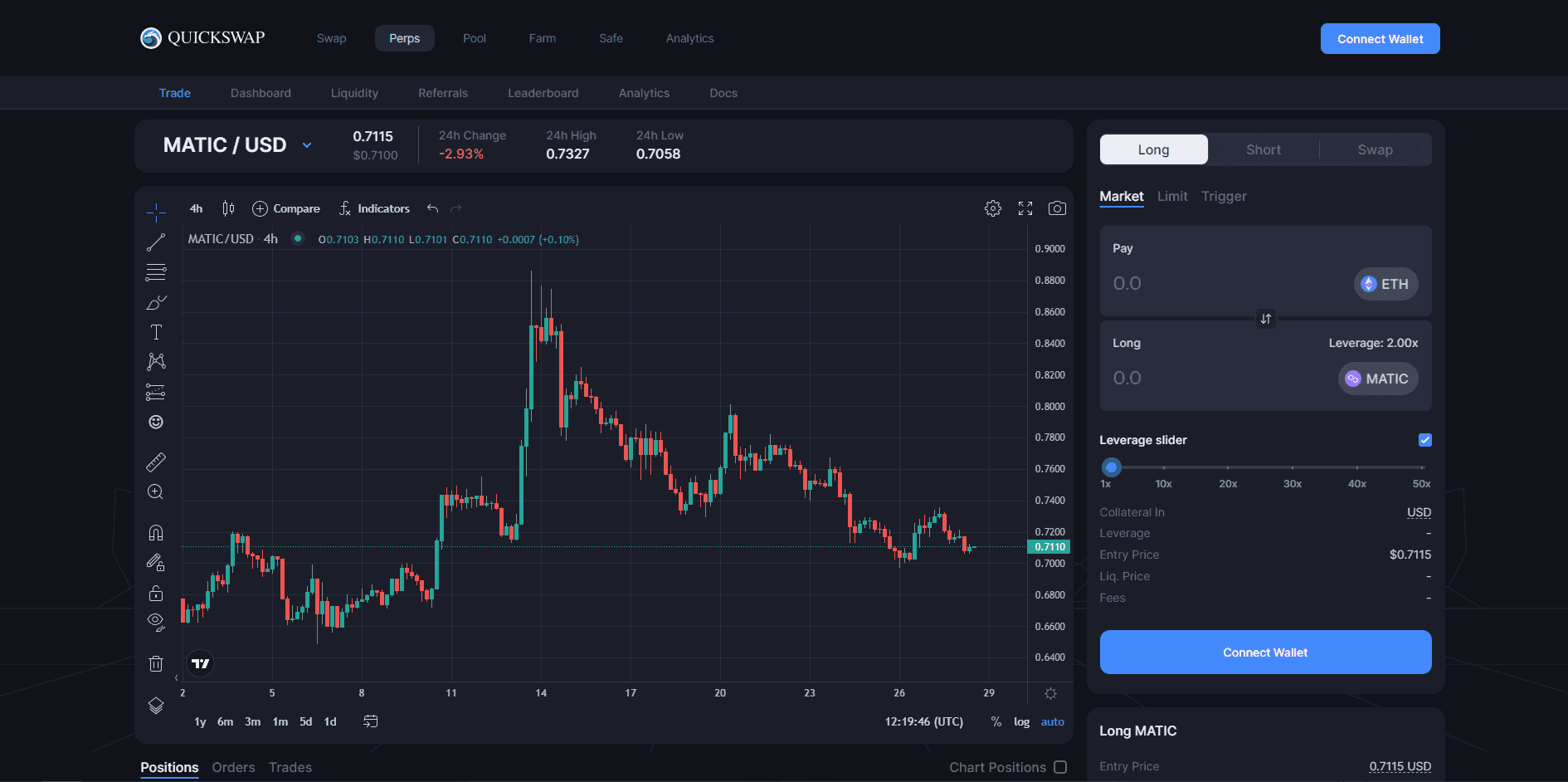Take a chart snapshot with camera icon
Viewport: 1568px width, 782px height.
tap(1057, 208)
